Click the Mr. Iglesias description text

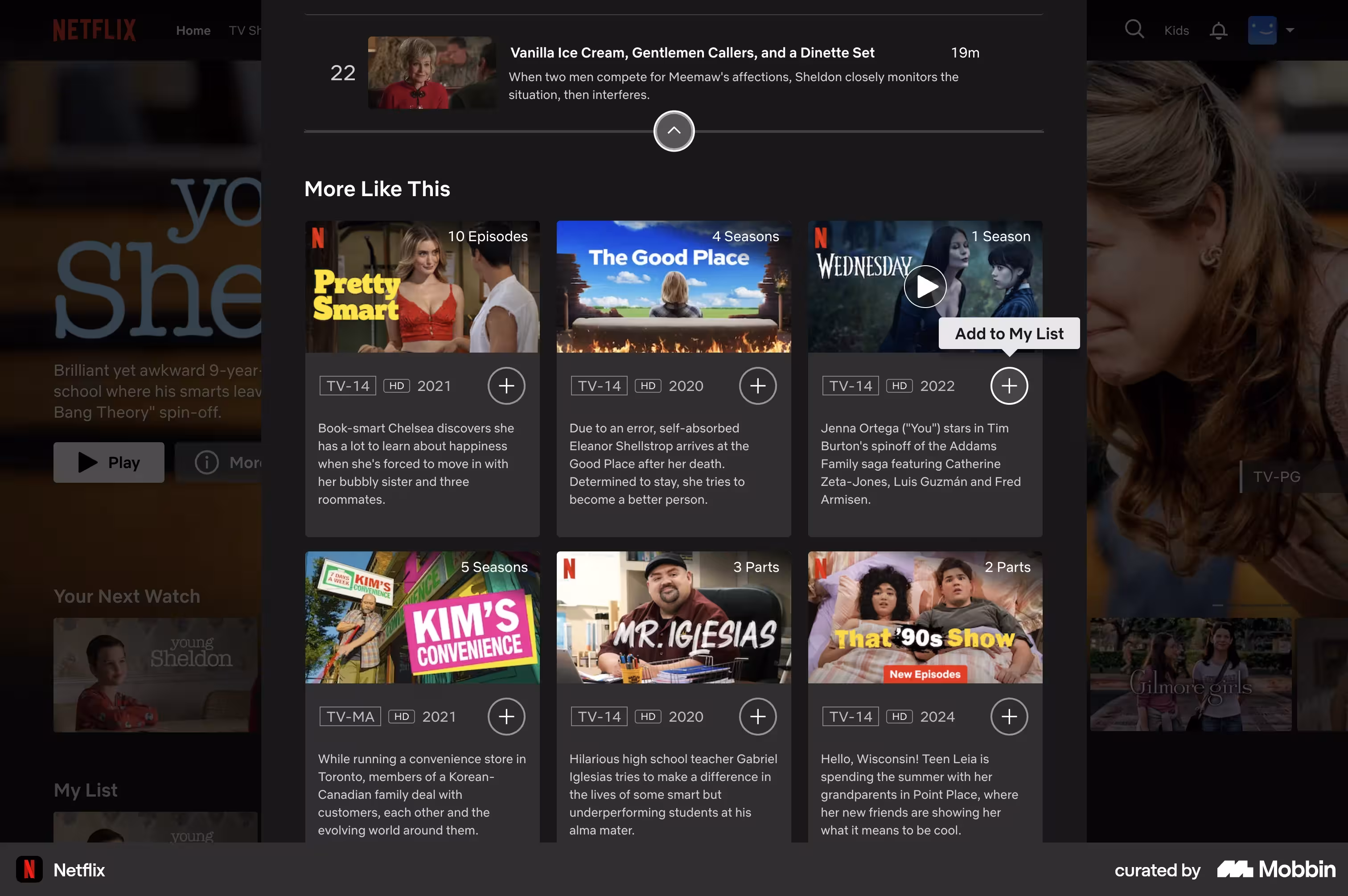(673, 794)
